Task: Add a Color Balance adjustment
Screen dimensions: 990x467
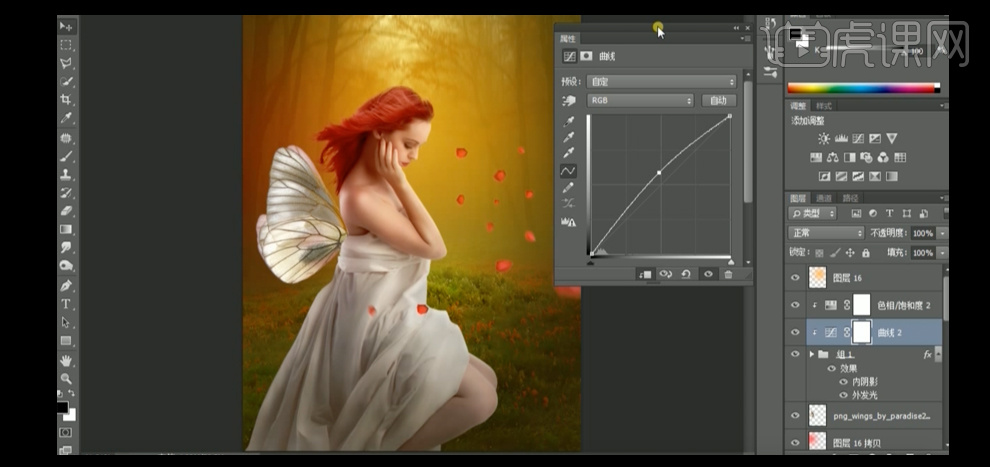Action: click(x=833, y=157)
